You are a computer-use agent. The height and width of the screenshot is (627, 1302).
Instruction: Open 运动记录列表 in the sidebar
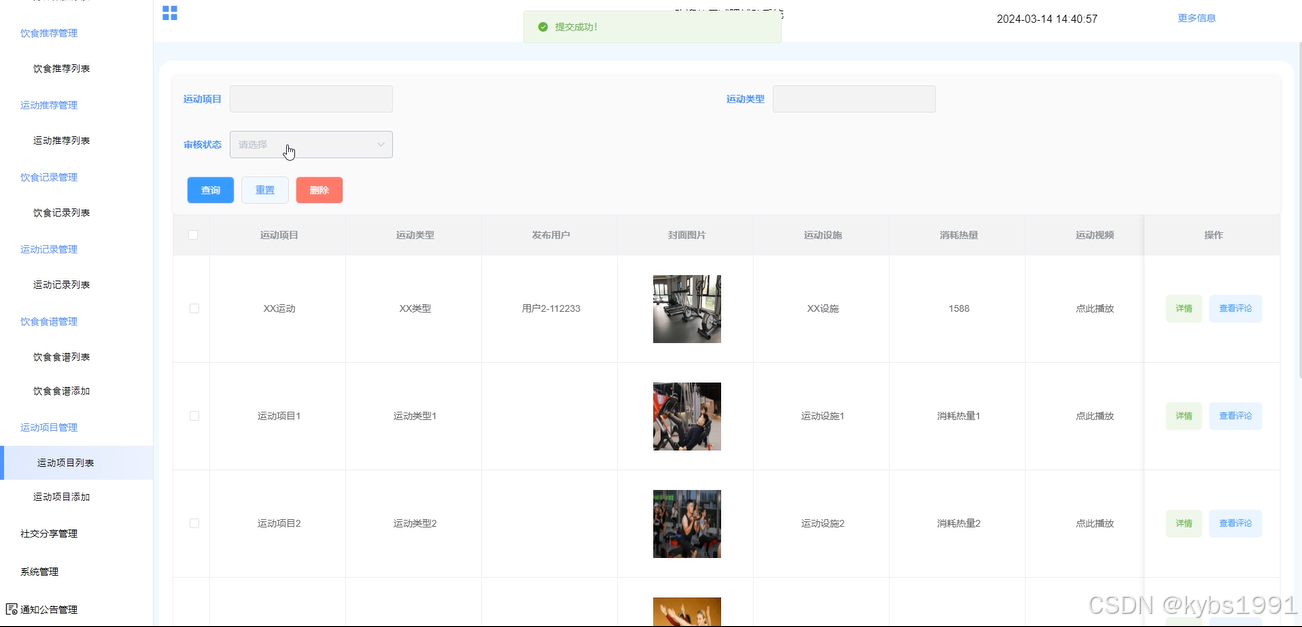[62, 285]
